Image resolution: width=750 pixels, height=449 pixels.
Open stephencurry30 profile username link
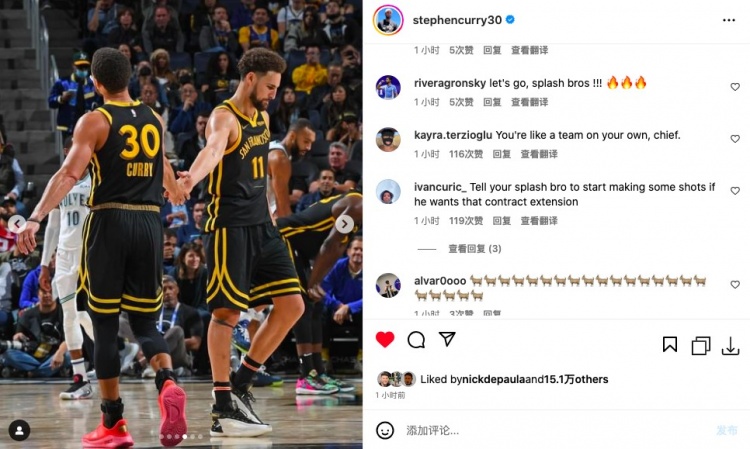[457, 20]
